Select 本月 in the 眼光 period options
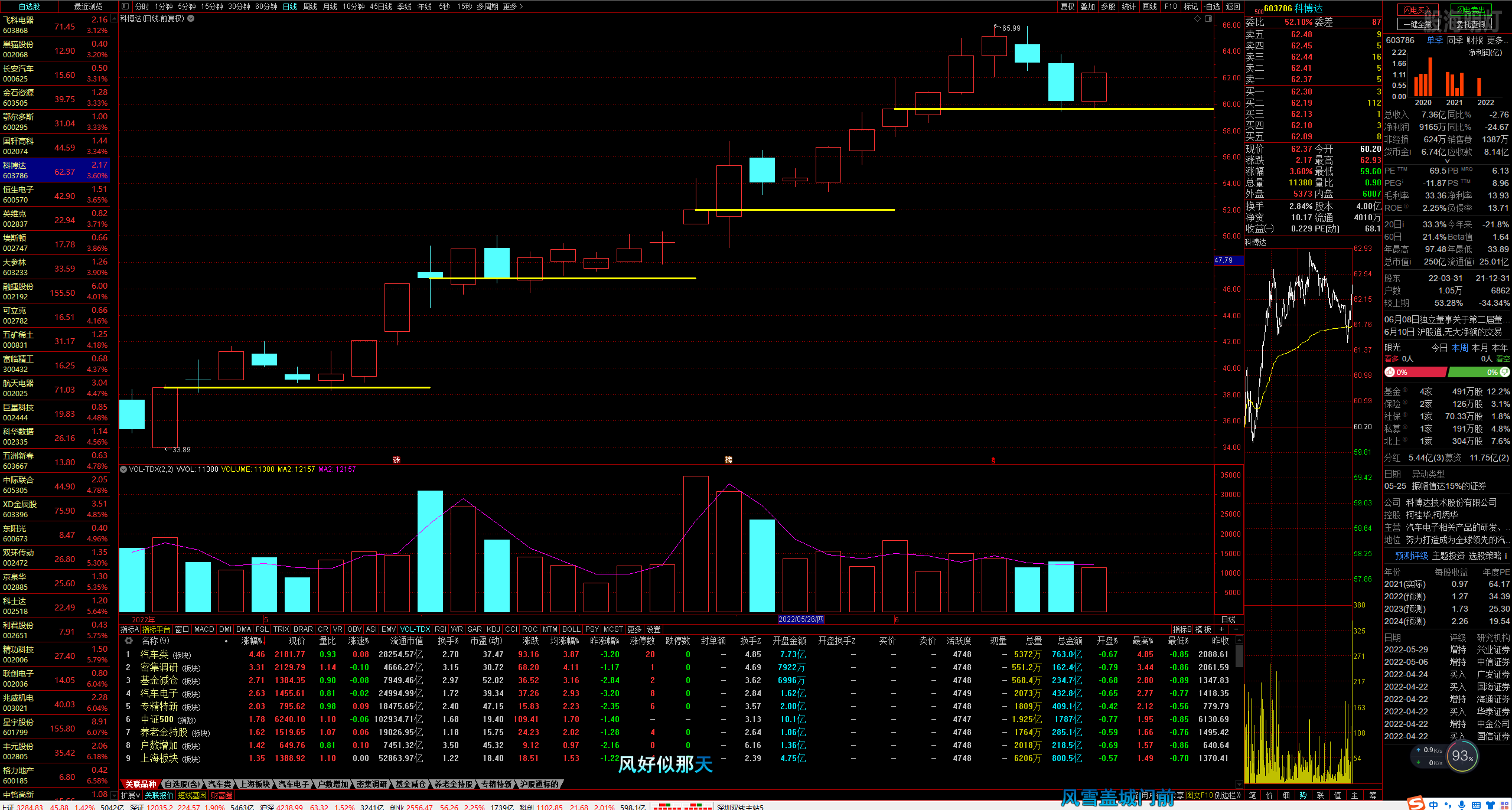The width and height of the screenshot is (1512, 810). point(1480,348)
